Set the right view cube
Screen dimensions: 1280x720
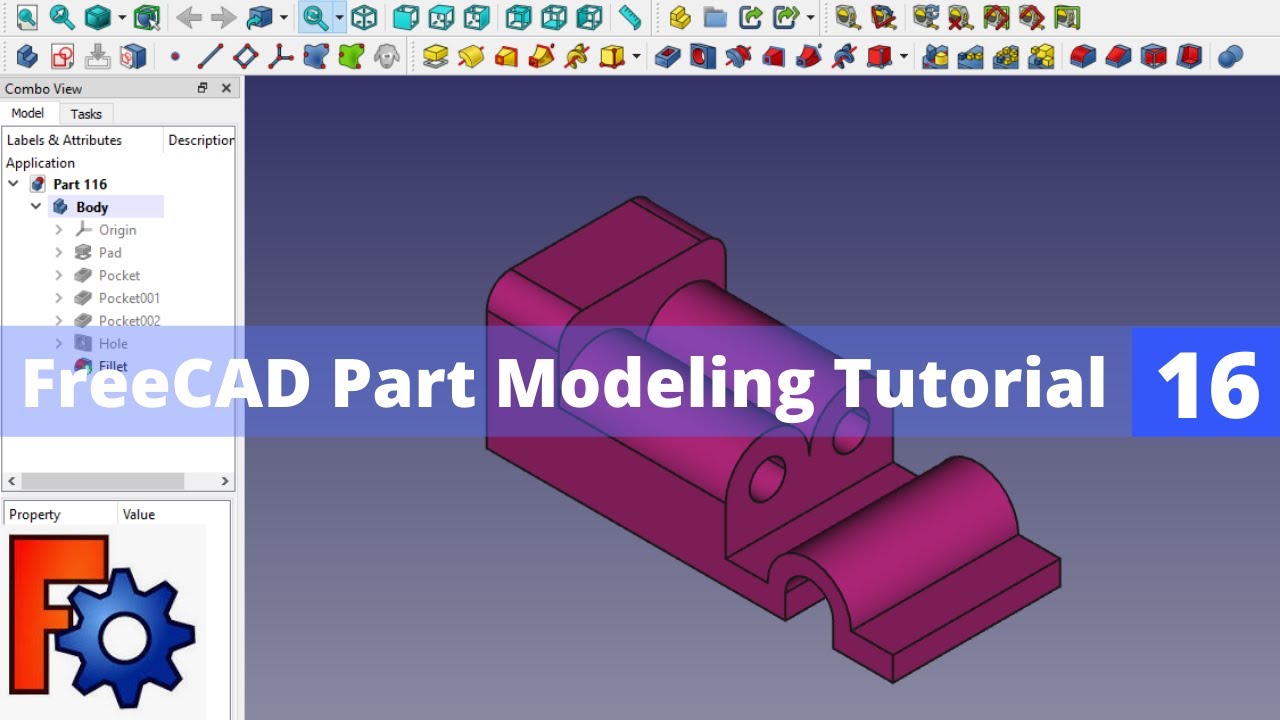(x=477, y=17)
